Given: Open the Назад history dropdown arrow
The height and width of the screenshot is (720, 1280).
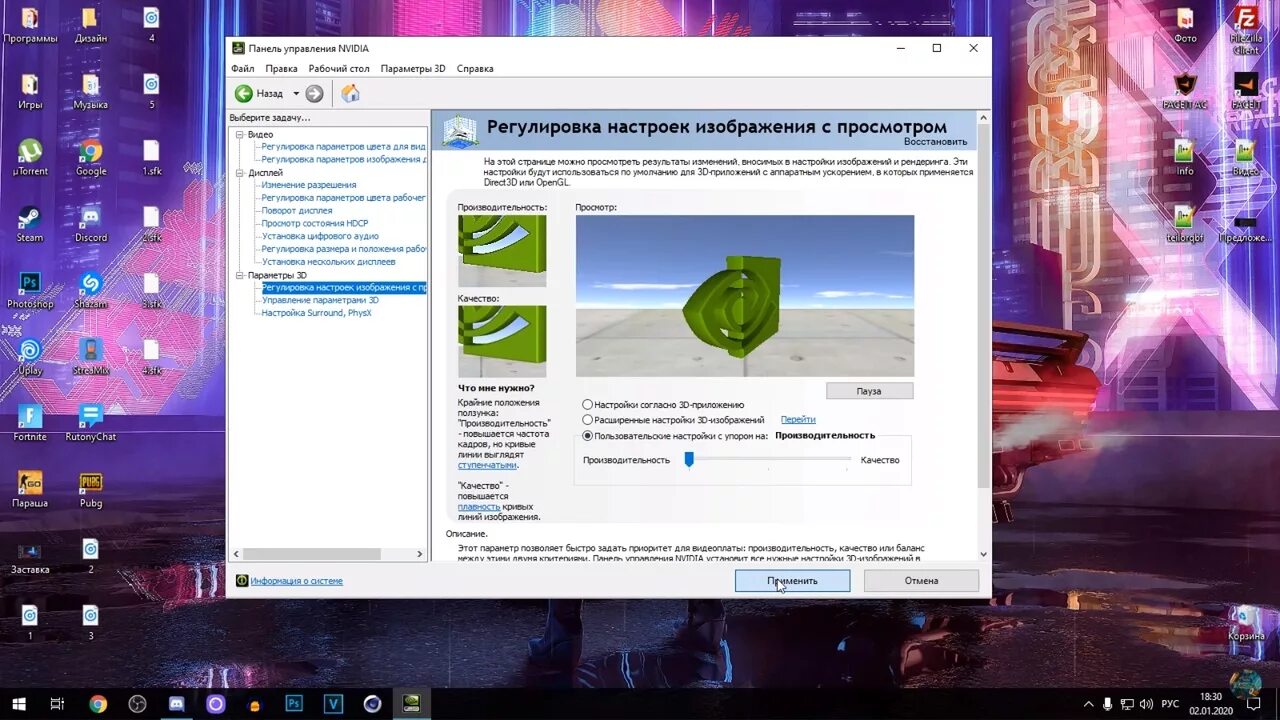Looking at the screenshot, I should (296, 93).
